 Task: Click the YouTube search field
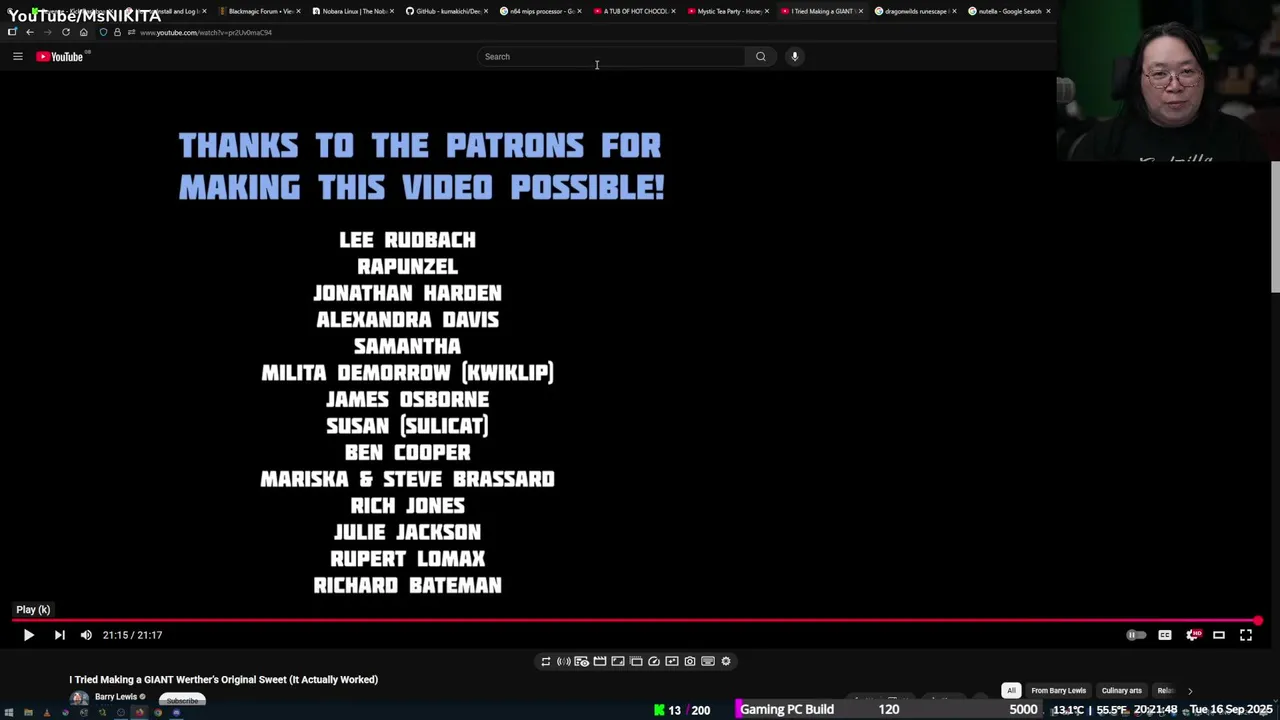tap(610, 56)
